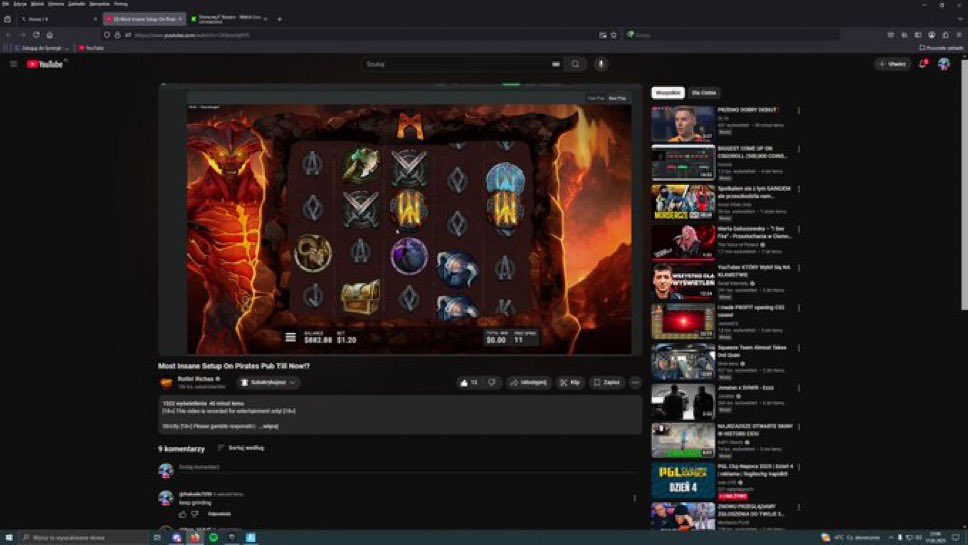The height and width of the screenshot is (545, 968).
Task: Open options for the PRZEMO DOBRY DEBIUT video
Action: tap(799, 111)
